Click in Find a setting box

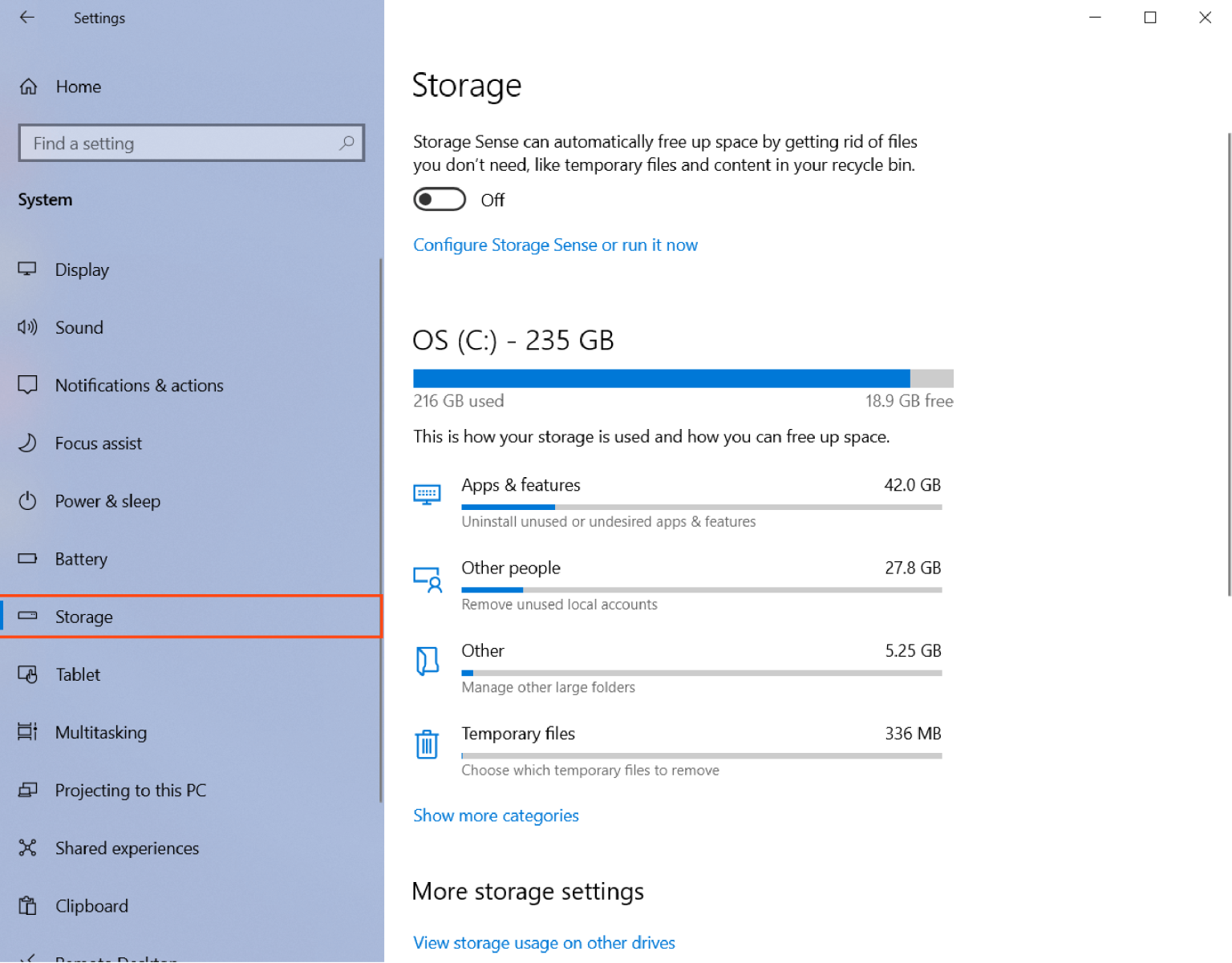click(180, 144)
